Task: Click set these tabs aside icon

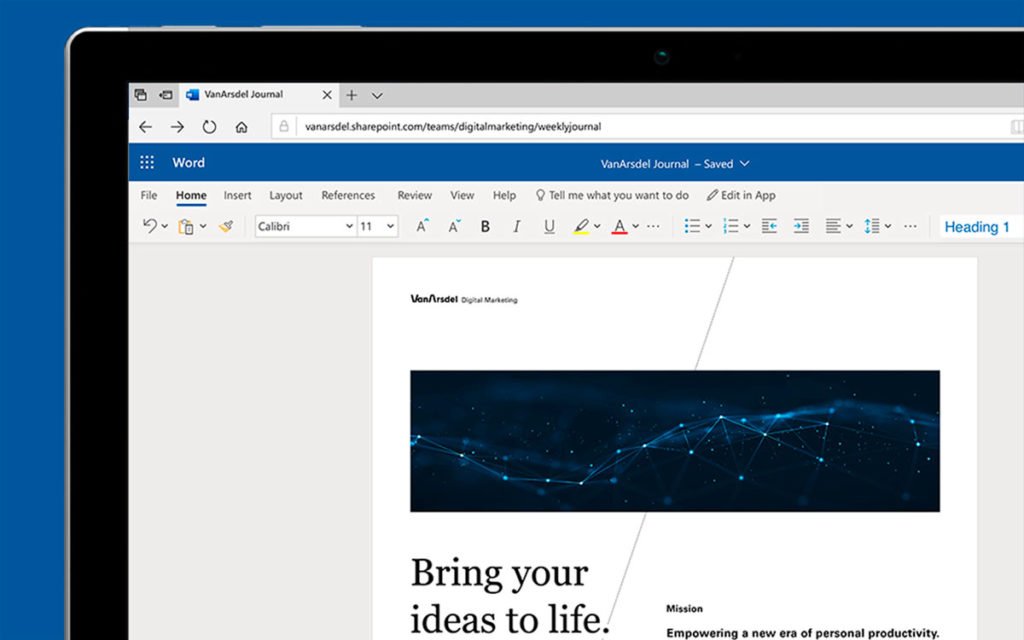Action: pos(166,95)
